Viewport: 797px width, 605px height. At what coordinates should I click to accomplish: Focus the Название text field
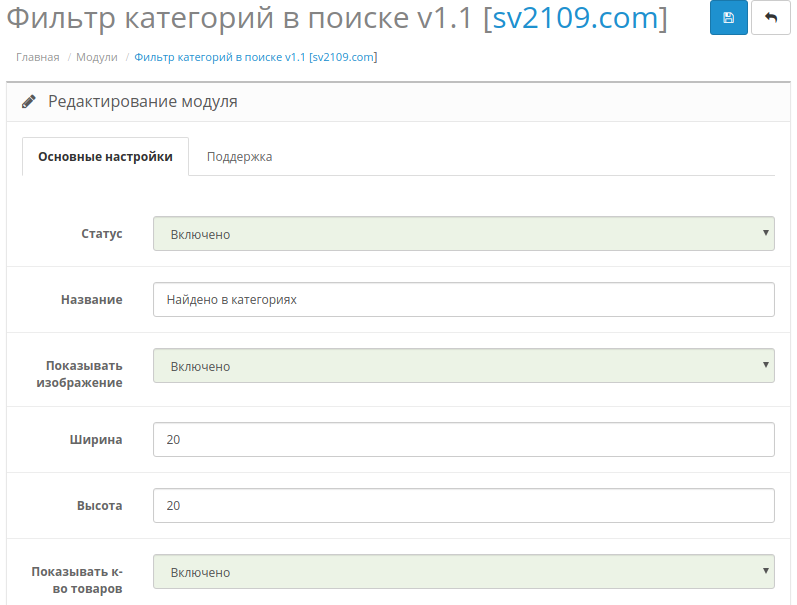tap(464, 299)
